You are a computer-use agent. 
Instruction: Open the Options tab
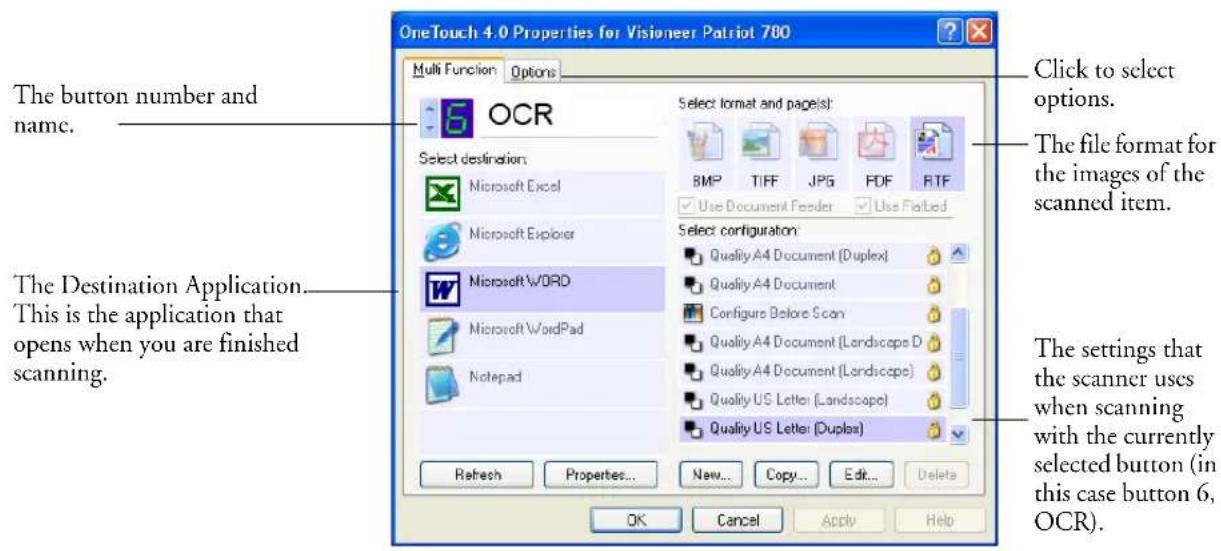[x=533, y=71]
